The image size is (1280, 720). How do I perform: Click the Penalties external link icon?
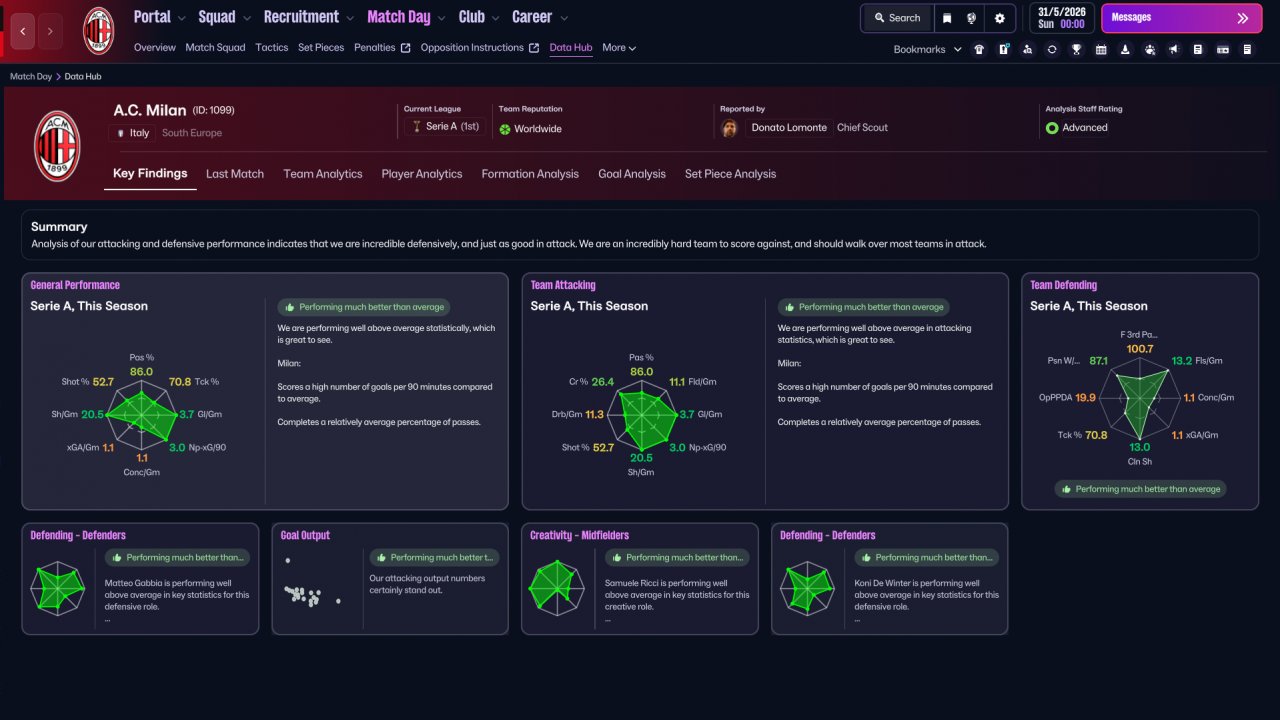click(x=405, y=48)
